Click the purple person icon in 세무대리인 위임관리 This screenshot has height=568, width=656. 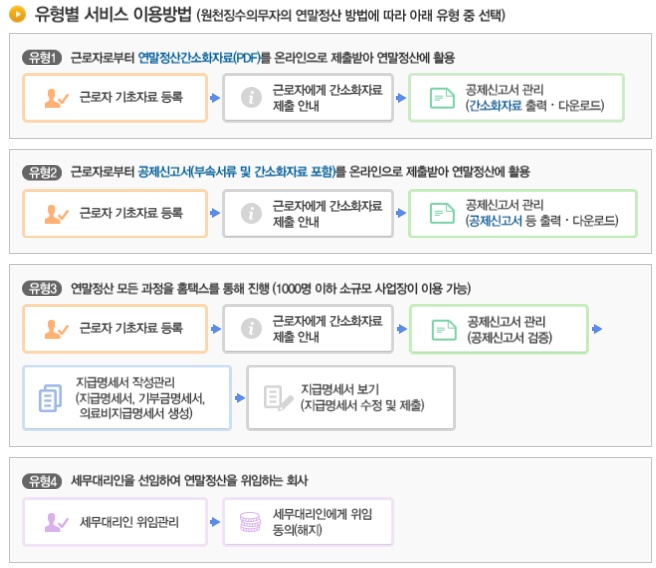pos(56,521)
